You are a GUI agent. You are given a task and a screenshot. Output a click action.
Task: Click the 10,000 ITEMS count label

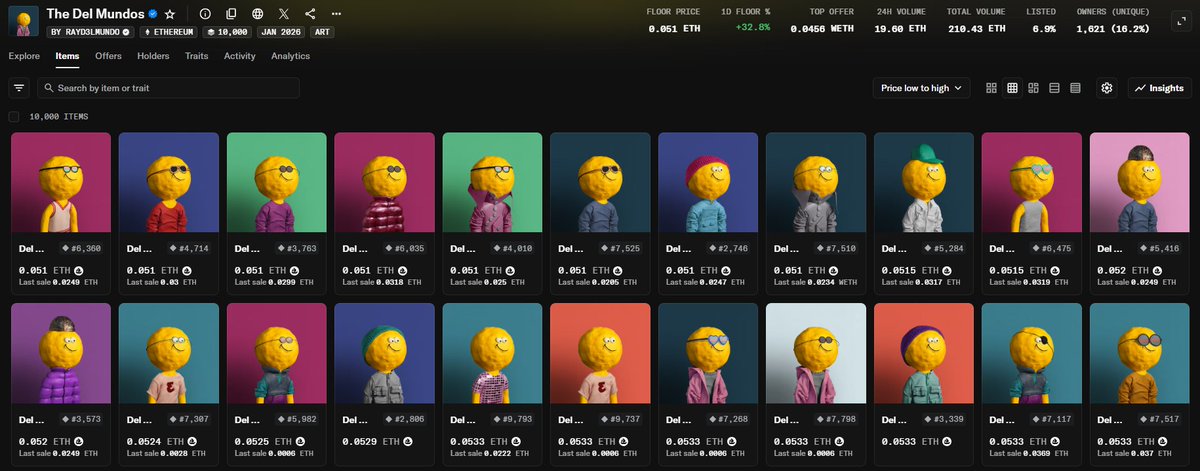[59, 117]
